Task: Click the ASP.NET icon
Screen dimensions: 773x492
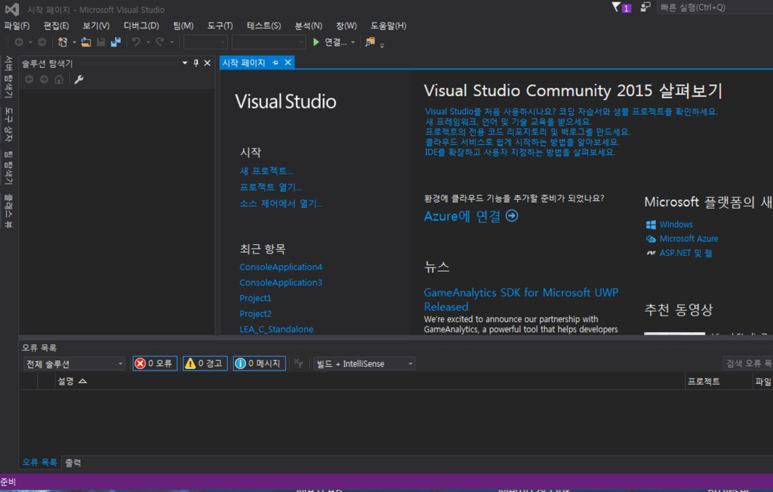Action: (651, 253)
